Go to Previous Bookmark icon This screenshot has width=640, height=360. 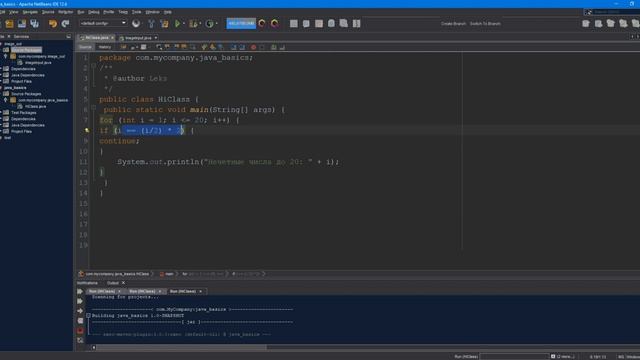[204, 47]
